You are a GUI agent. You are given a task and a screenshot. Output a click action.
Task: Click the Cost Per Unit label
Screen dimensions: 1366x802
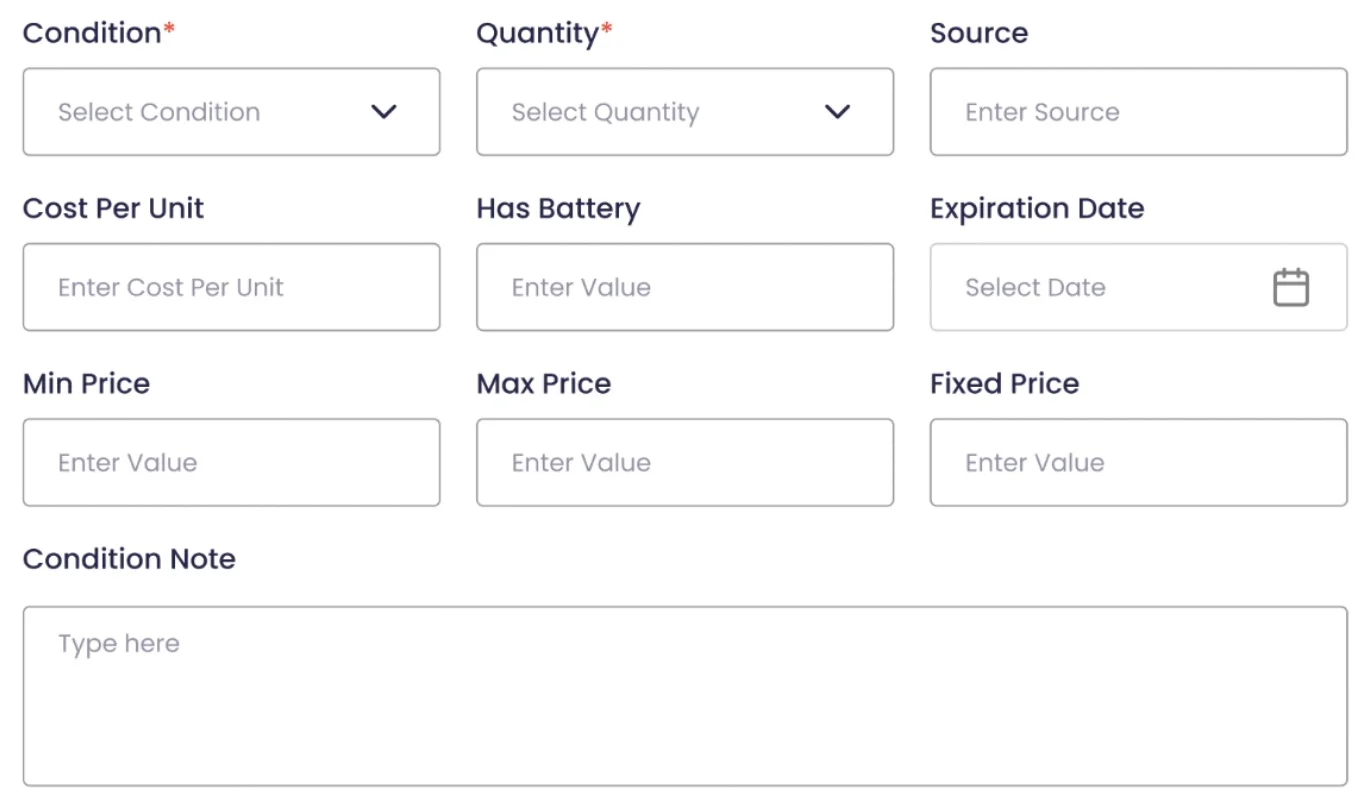tap(113, 208)
